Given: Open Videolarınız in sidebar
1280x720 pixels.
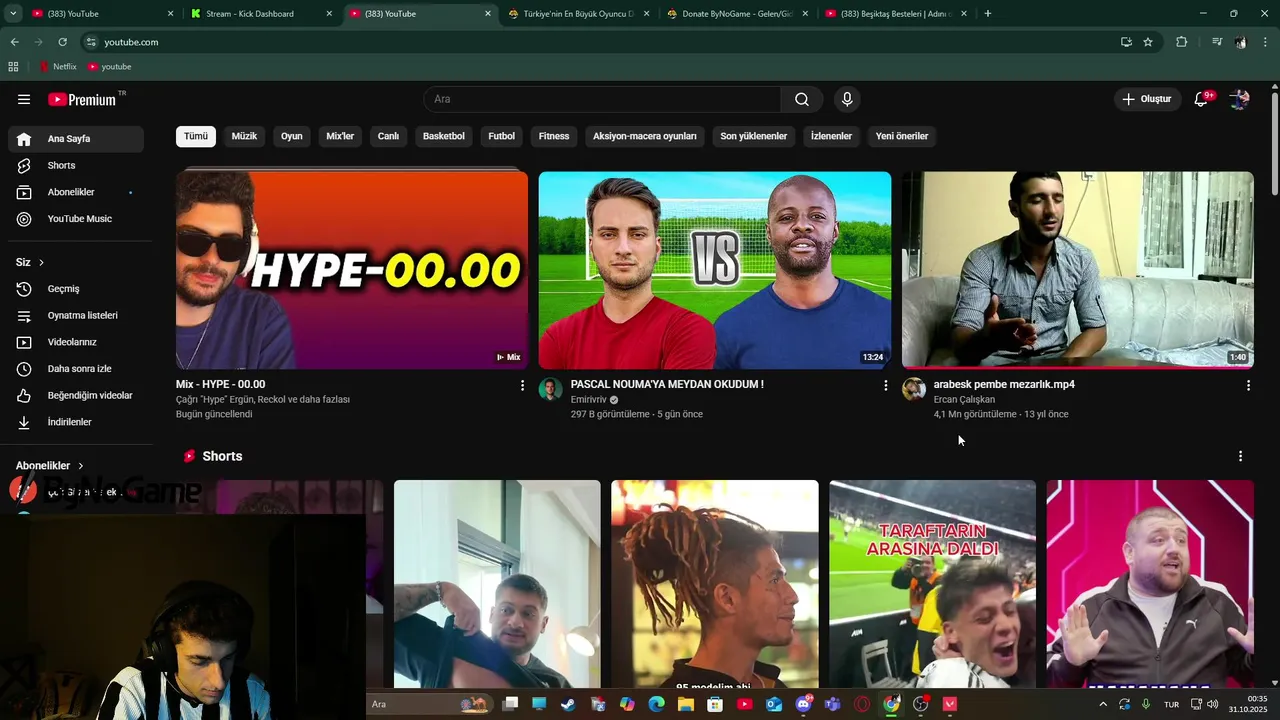Looking at the screenshot, I should pyautogui.click(x=76, y=342).
